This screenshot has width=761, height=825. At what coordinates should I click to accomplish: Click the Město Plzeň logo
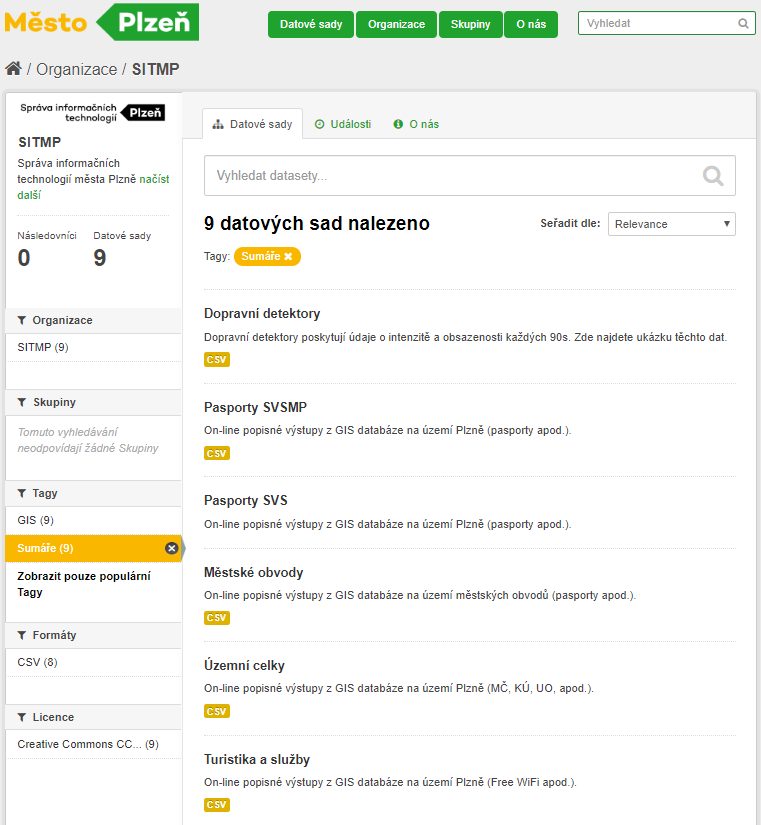pyautogui.click(x=102, y=22)
